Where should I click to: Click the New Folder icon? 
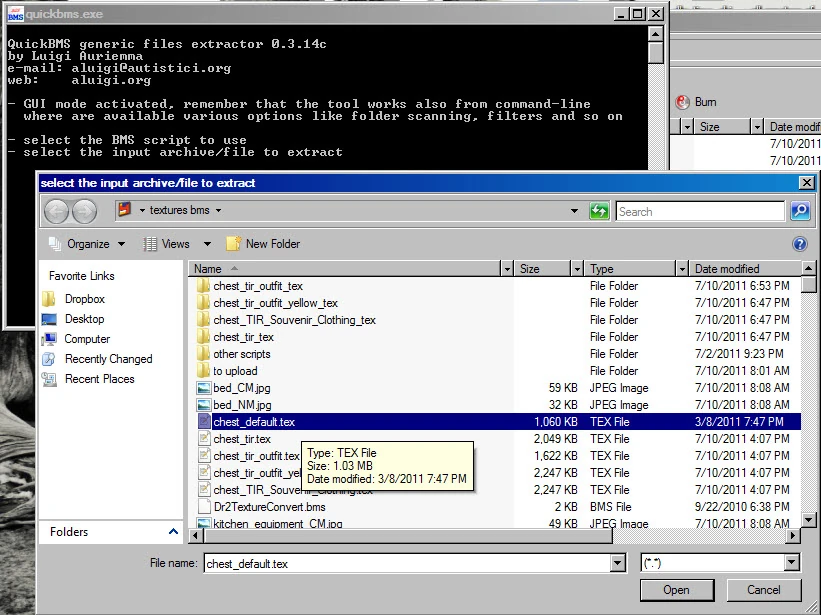234,243
